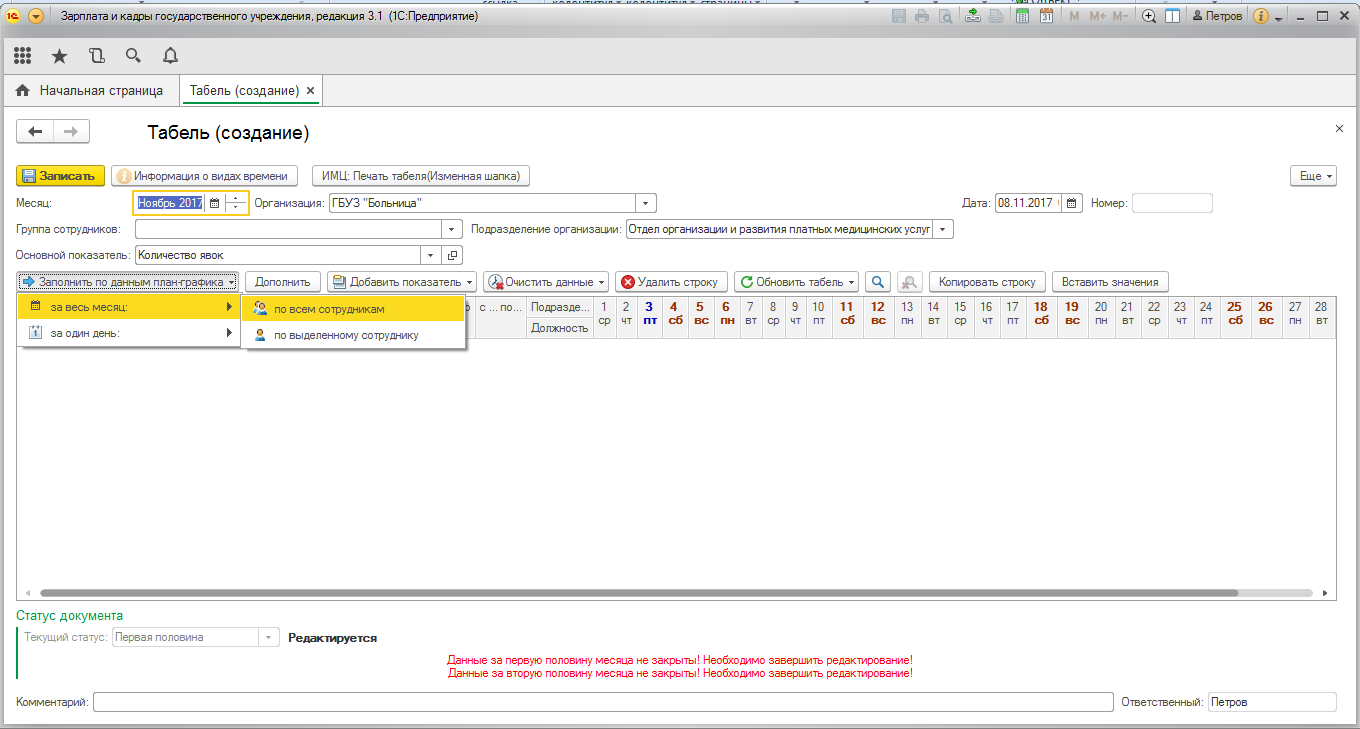Open the Еще dropdown menu
1360x729 pixels.
point(1313,176)
